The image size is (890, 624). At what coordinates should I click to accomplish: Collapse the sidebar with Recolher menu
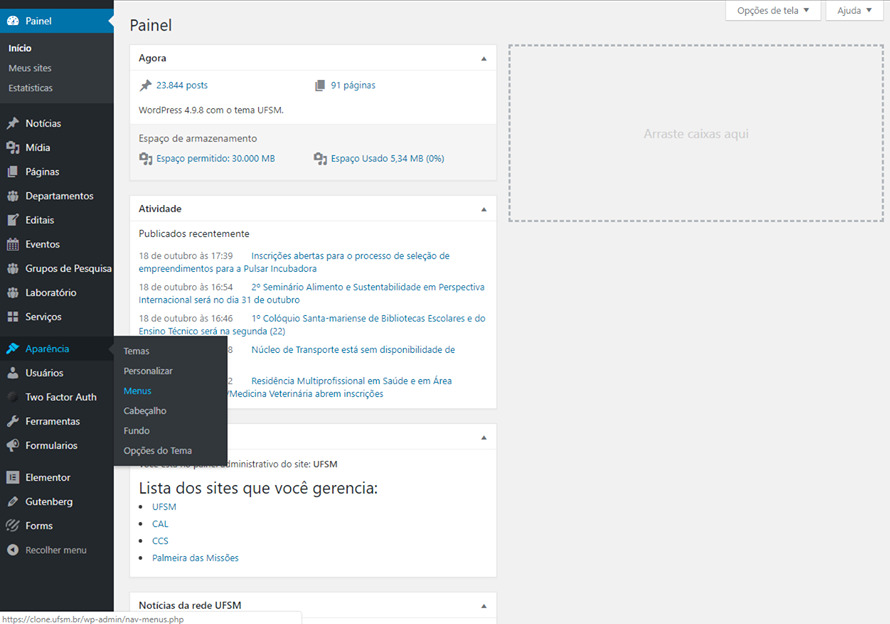coord(47,550)
